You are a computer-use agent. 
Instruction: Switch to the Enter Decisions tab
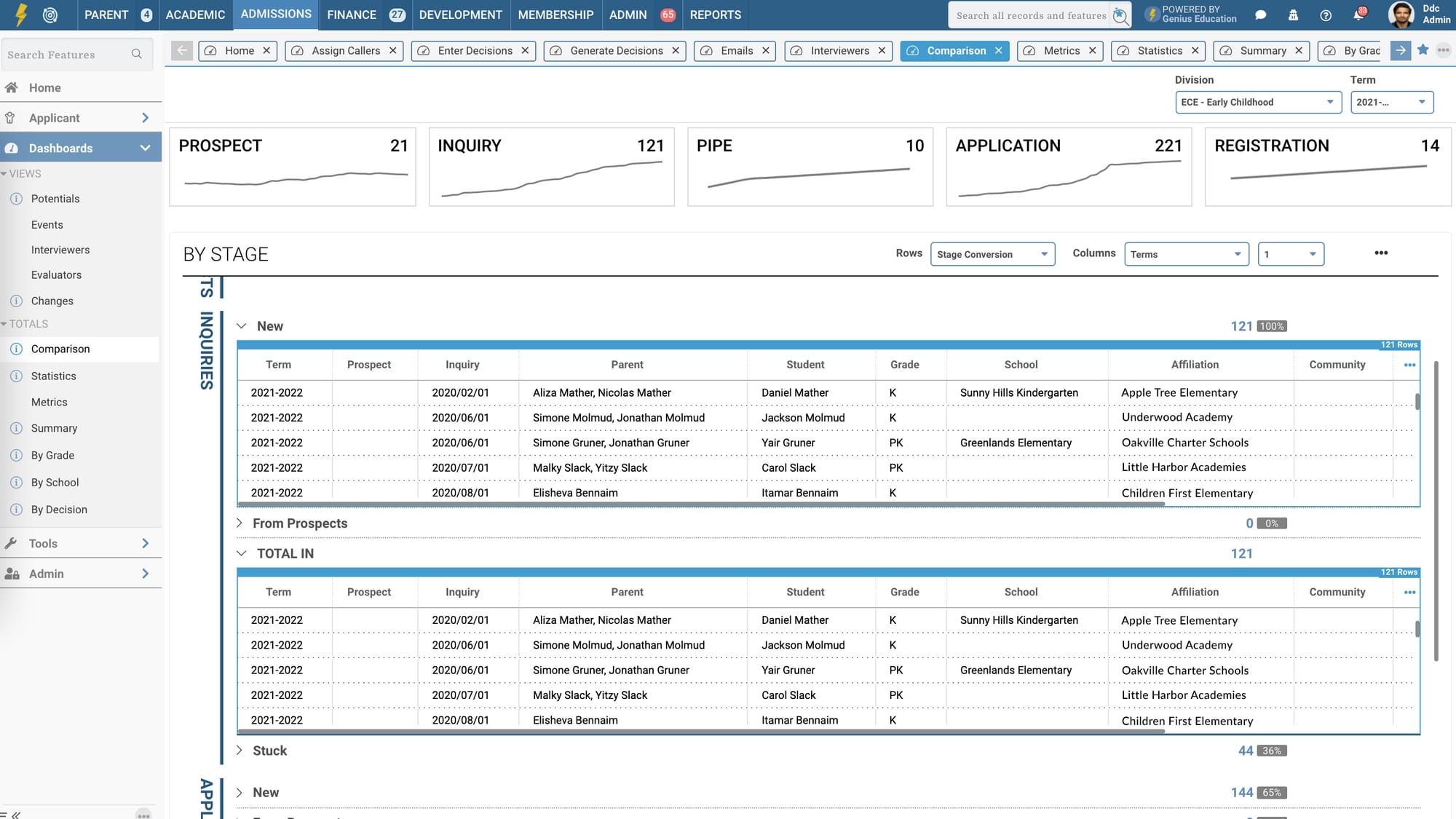(x=475, y=51)
